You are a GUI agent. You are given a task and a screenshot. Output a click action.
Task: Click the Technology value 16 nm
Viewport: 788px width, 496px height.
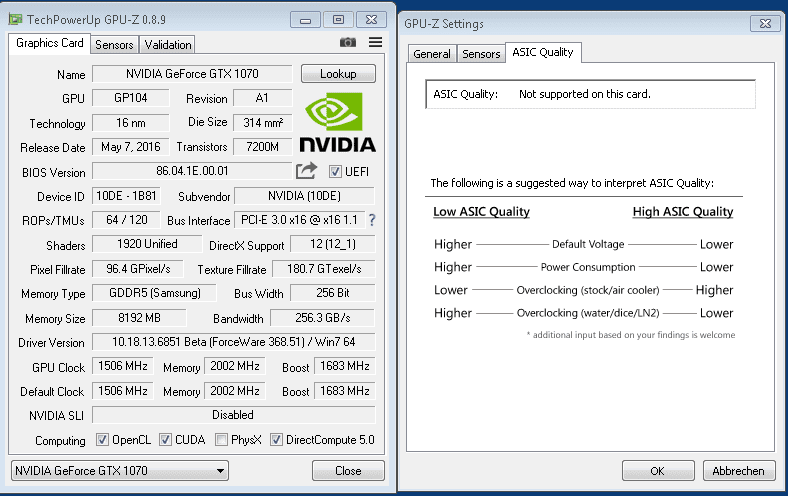(131, 123)
